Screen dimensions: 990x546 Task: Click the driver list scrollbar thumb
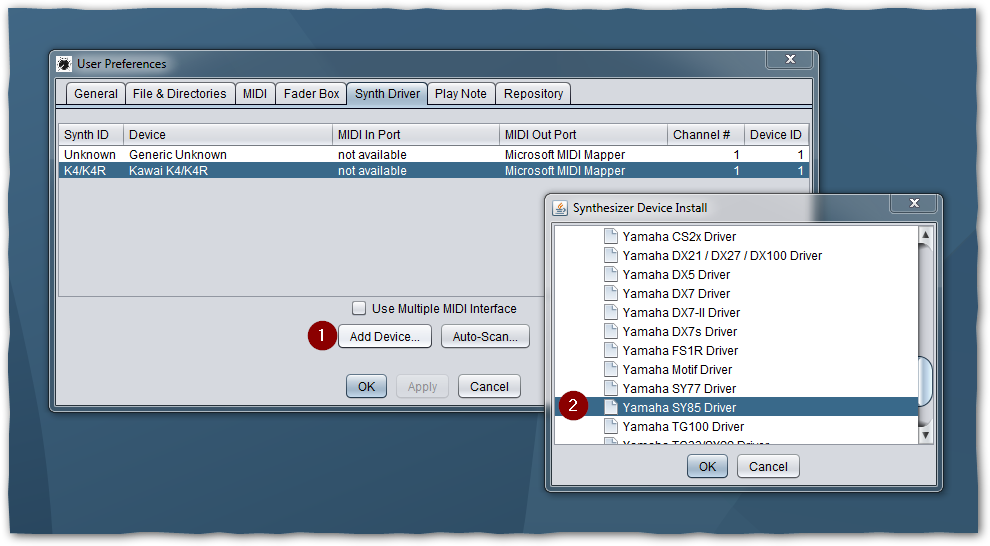[926, 381]
